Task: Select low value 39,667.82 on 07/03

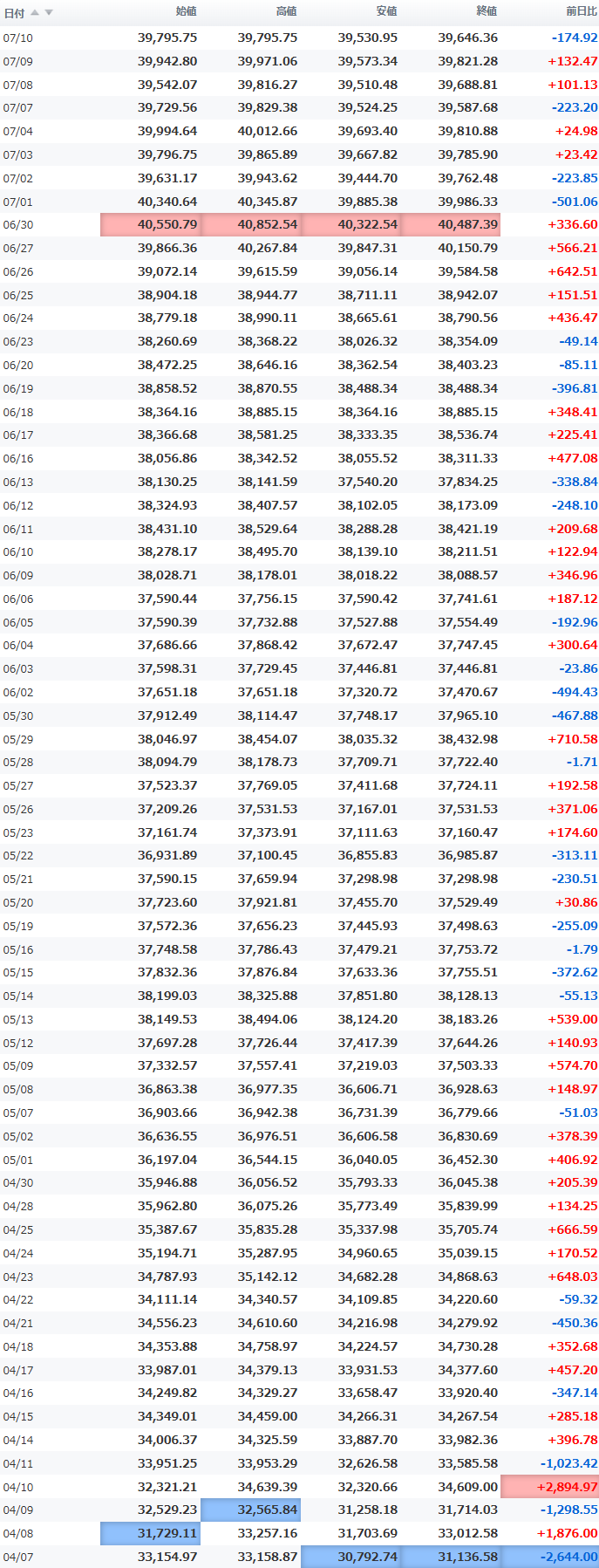Action: 368,154
